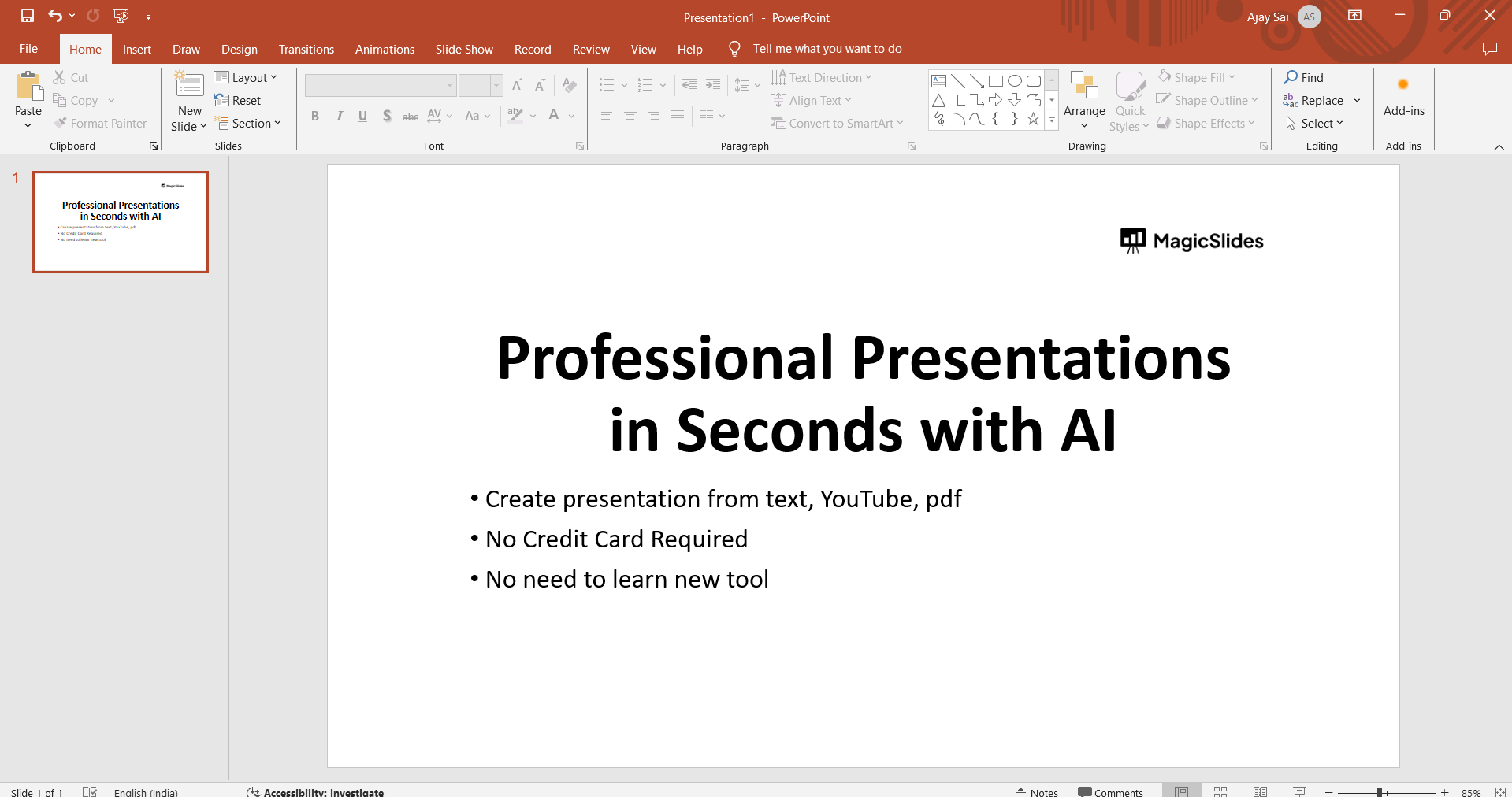Select slide 1 thumbnail in the panel
1512x797 pixels.
pyautogui.click(x=121, y=222)
